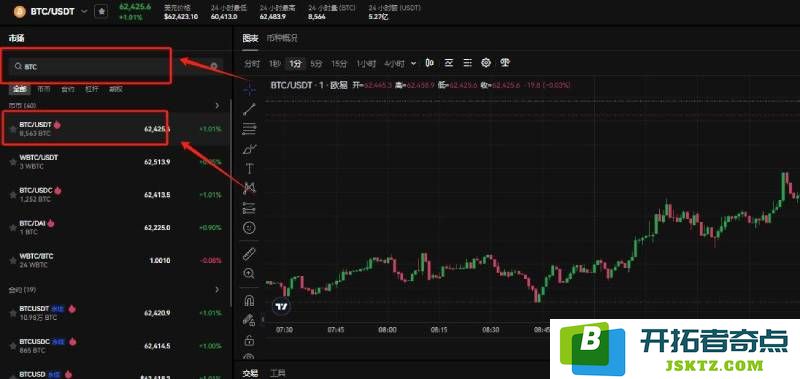
Task: Select the 合约 market filter tab
Action: coord(68,89)
